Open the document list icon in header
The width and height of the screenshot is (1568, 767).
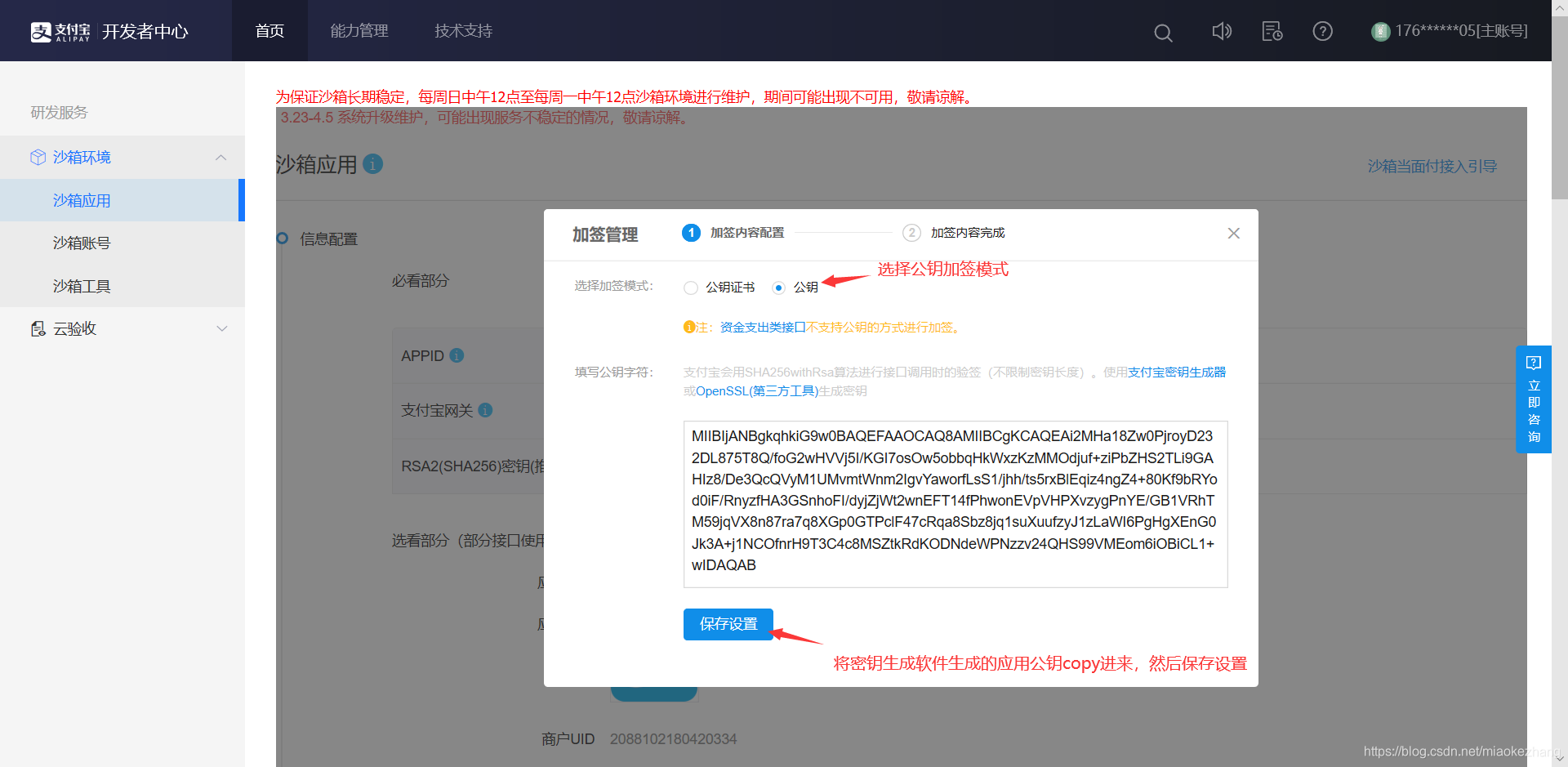1272,31
